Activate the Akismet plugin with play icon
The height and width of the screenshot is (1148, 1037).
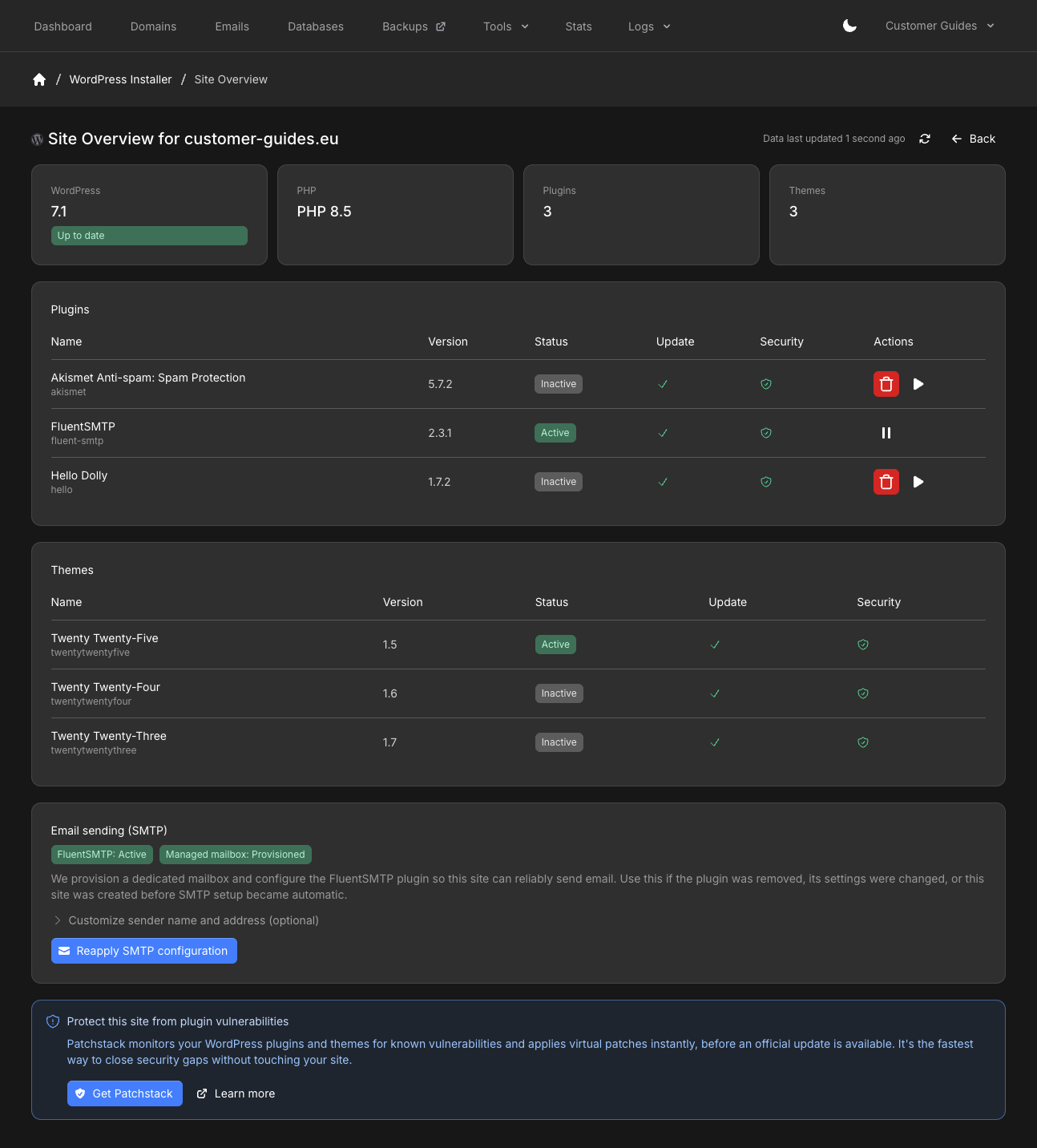pyautogui.click(x=918, y=384)
